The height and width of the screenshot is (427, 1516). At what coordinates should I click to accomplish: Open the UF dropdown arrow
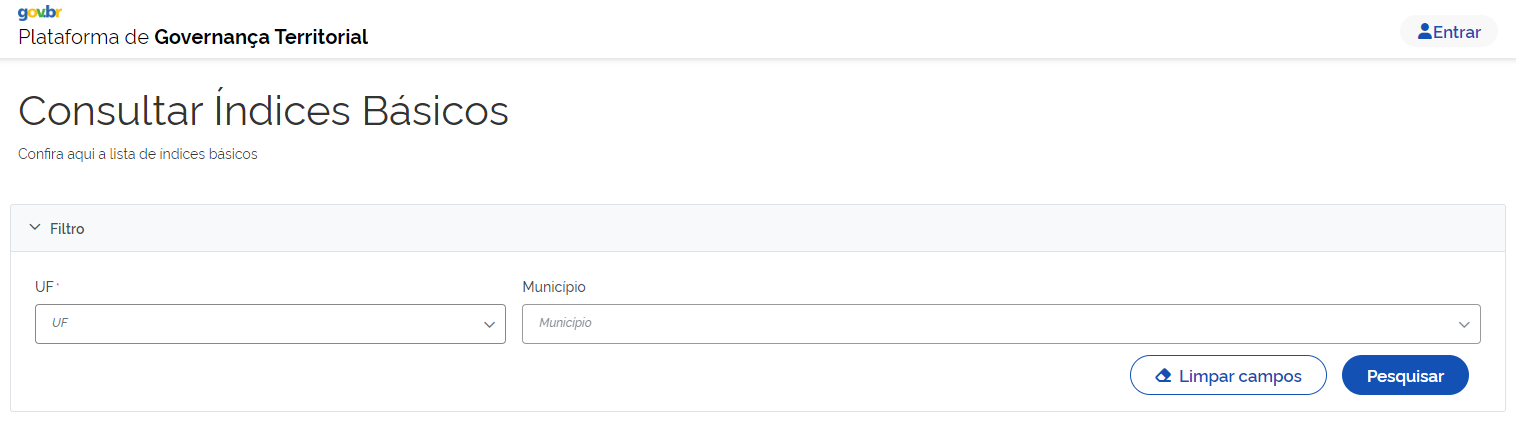(489, 325)
